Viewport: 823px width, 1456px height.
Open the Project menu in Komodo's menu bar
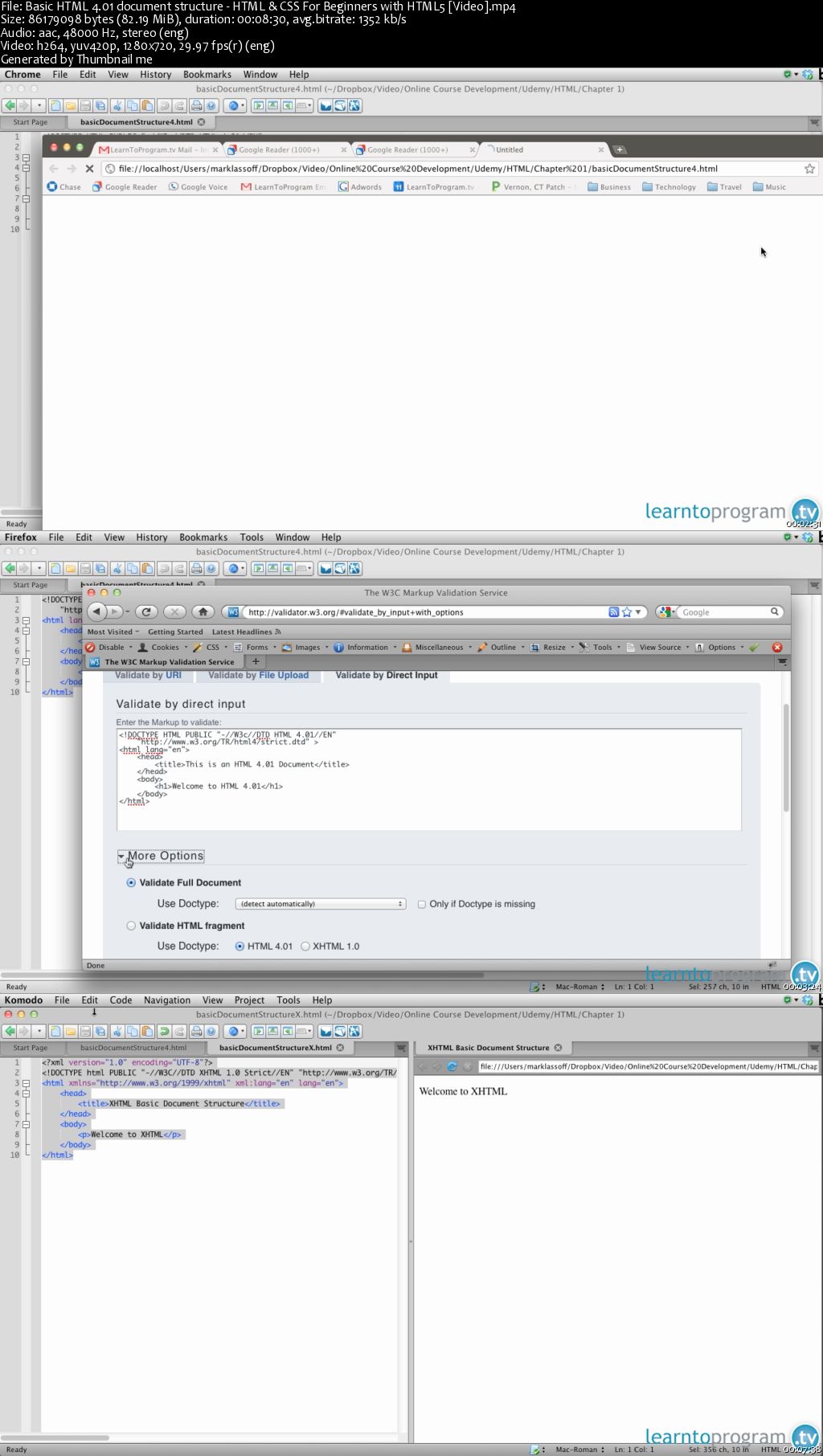coord(249,1000)
